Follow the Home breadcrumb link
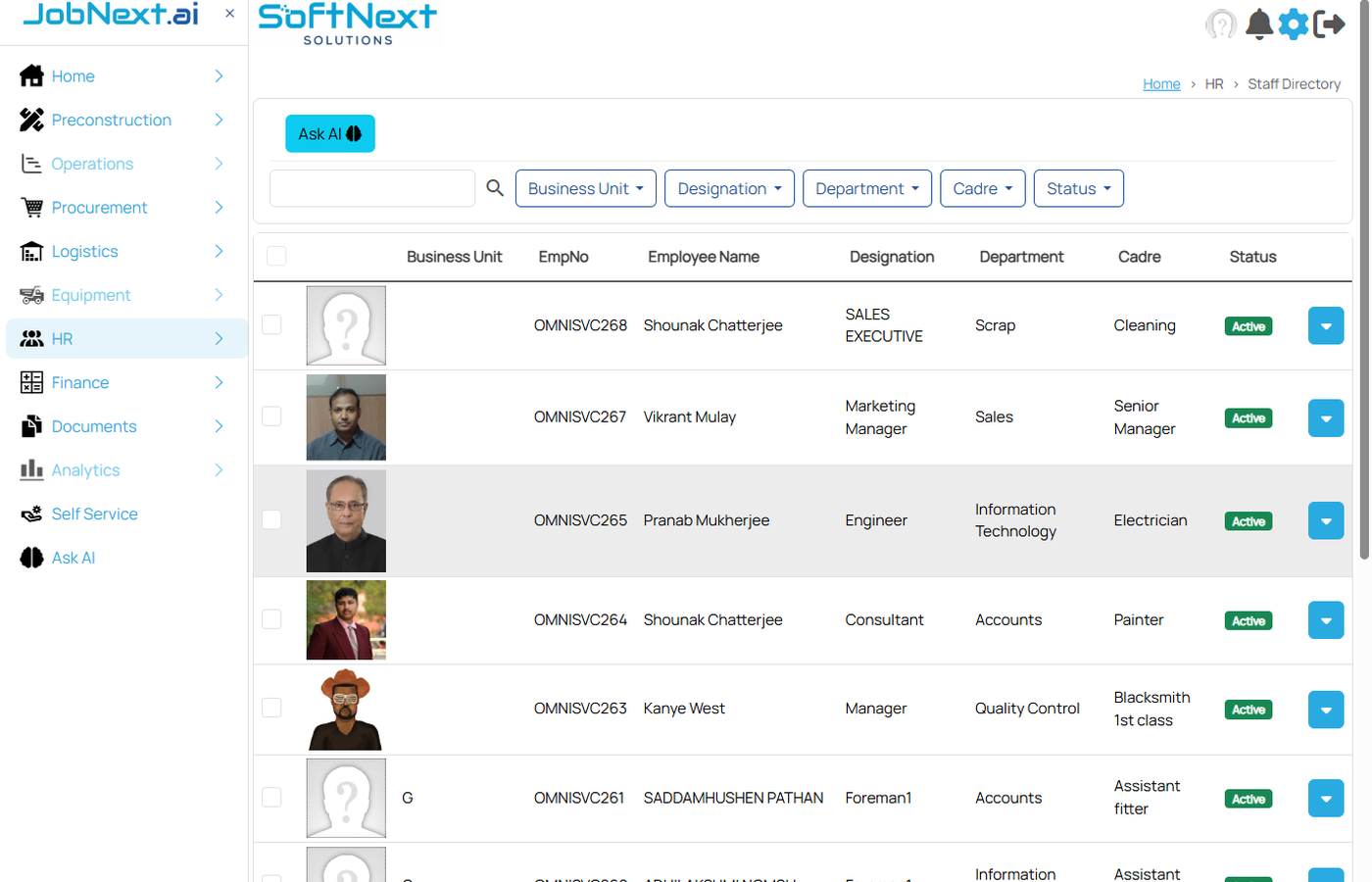 click(x=1161, y=83)
